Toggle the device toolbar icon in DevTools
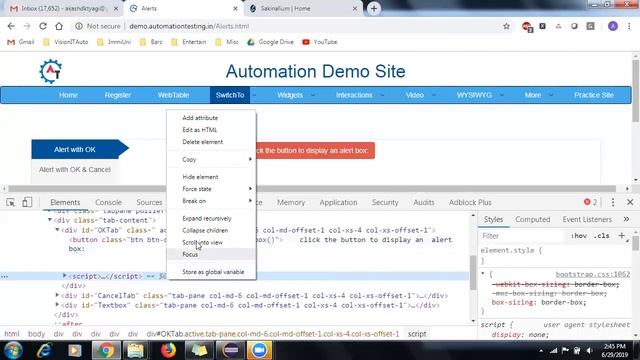 (27, 202)
